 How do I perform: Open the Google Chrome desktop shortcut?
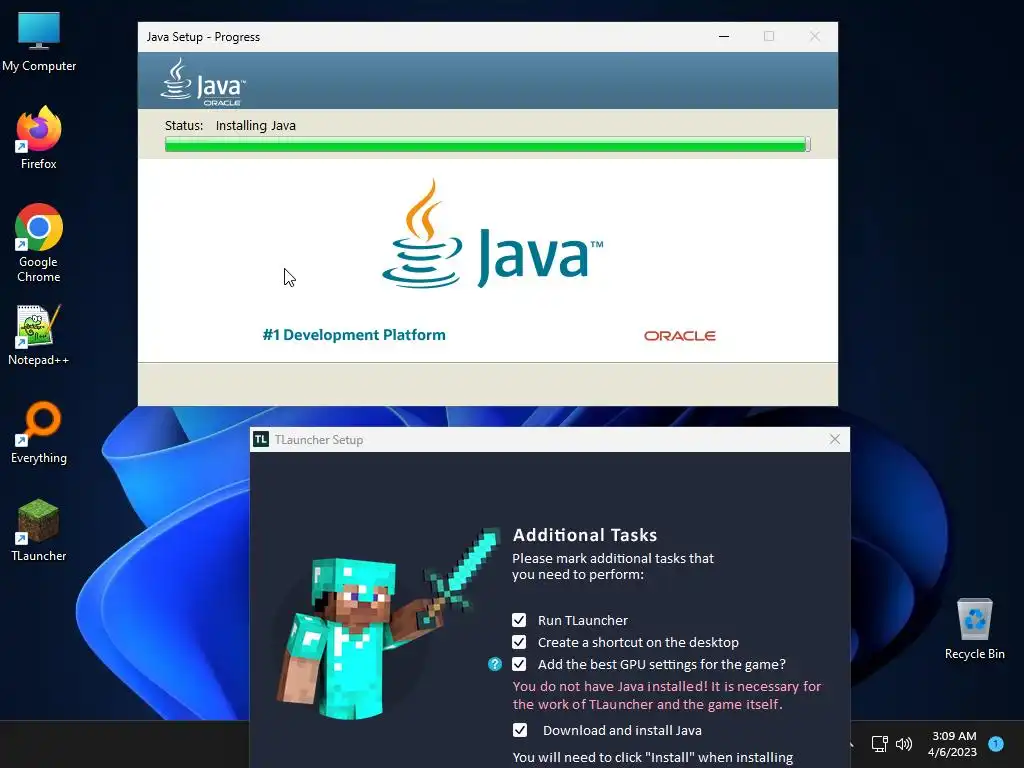coord(39,243)
